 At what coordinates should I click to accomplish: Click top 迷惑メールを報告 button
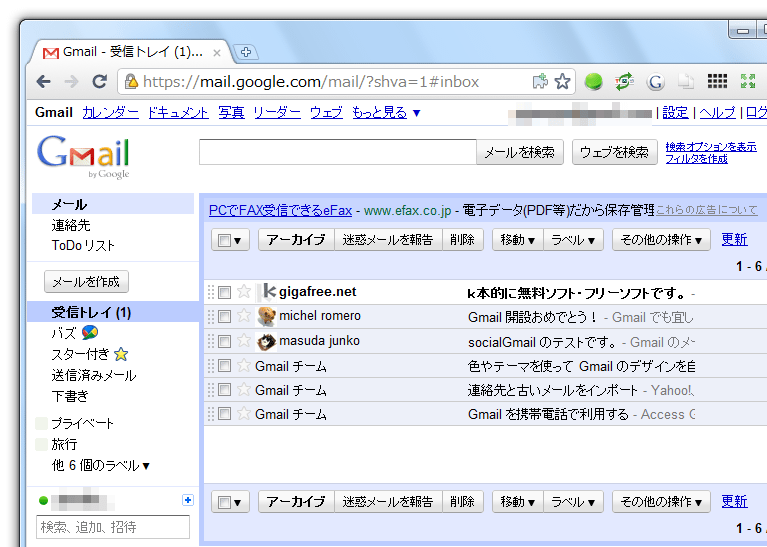(388, 240)
